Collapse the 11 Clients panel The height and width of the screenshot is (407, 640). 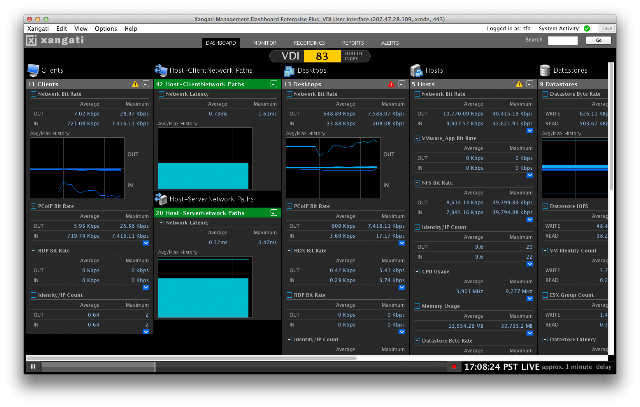(146, 84)
